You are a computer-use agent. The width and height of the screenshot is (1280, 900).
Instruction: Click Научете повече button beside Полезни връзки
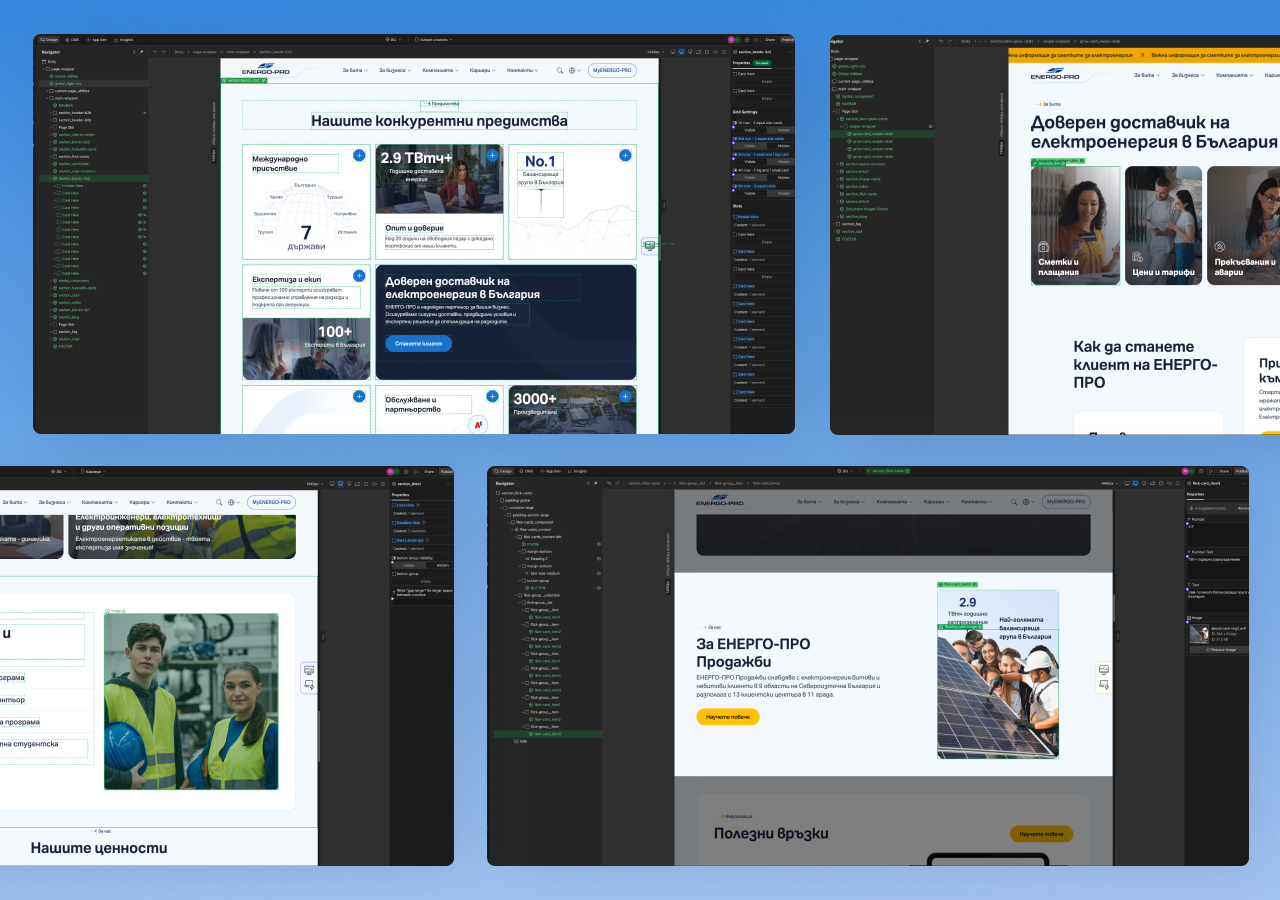tap(1041, 834)
